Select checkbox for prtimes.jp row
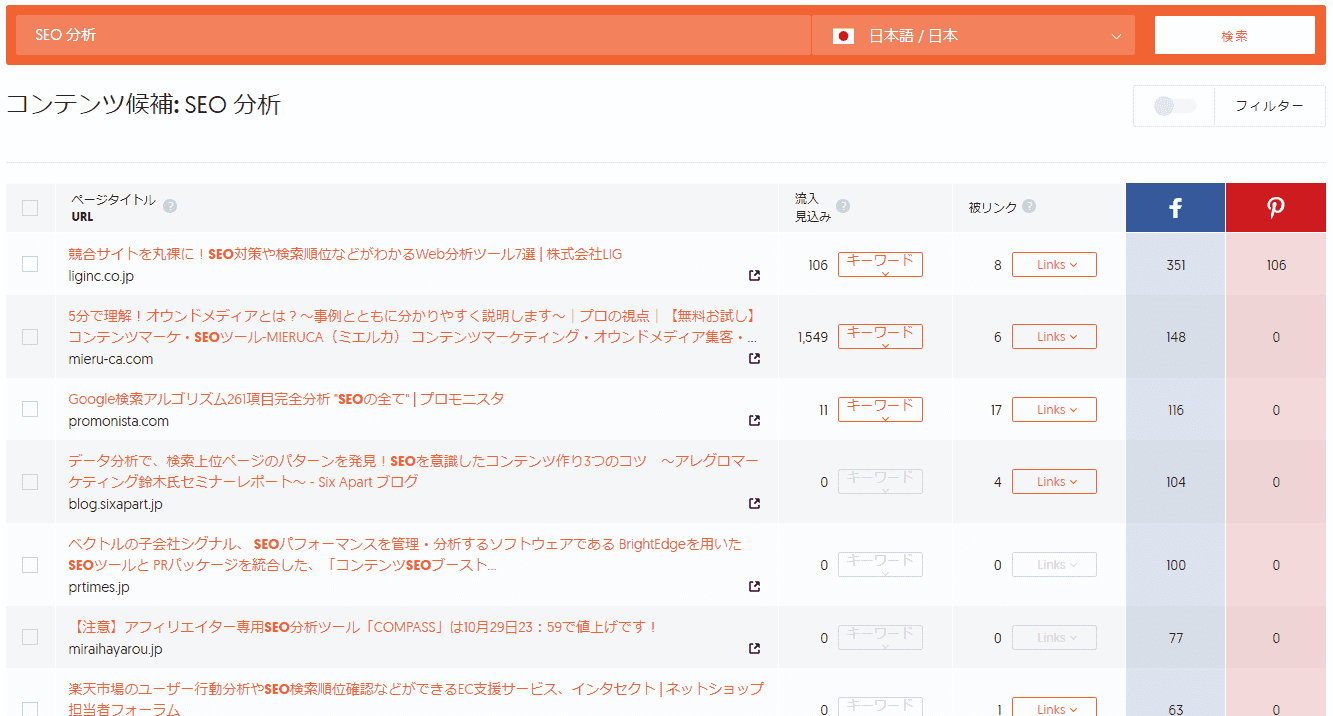The height and width of the screenshot is (716, 1333). coord(30,565)
